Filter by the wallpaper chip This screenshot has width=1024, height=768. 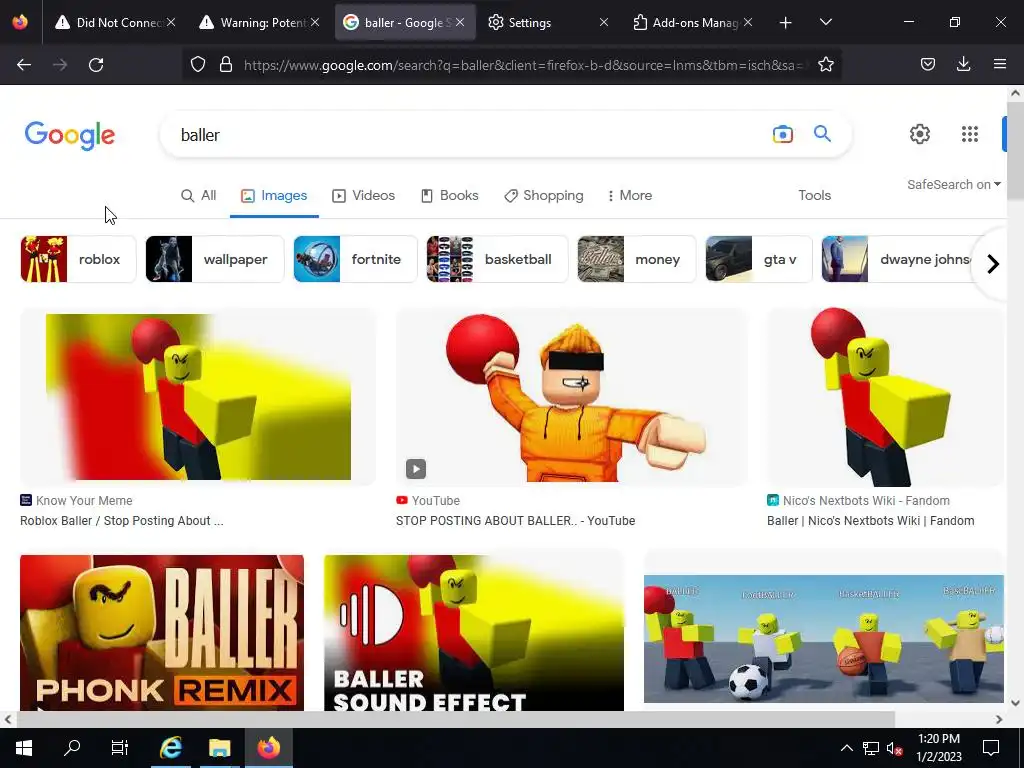point(215,259)
